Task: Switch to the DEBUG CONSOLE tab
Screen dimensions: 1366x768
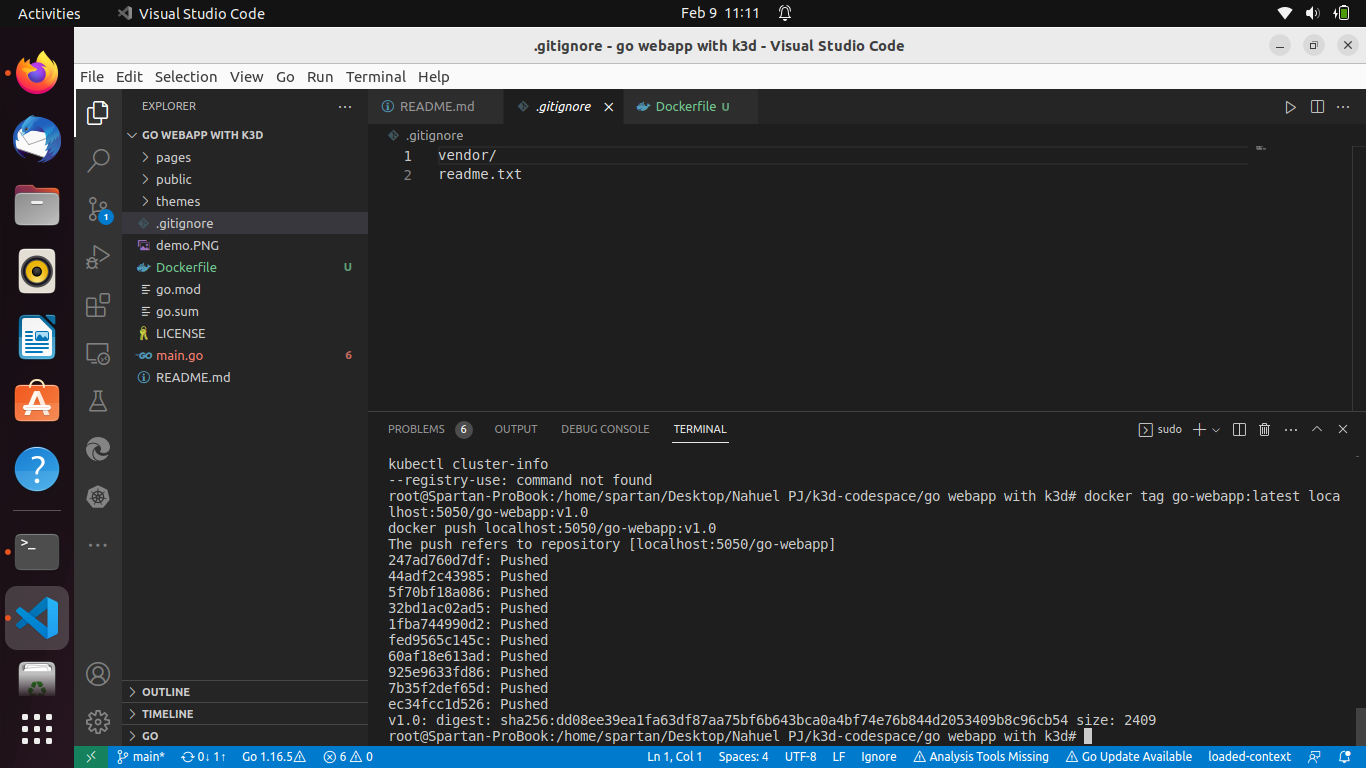Action: (605, 429)
